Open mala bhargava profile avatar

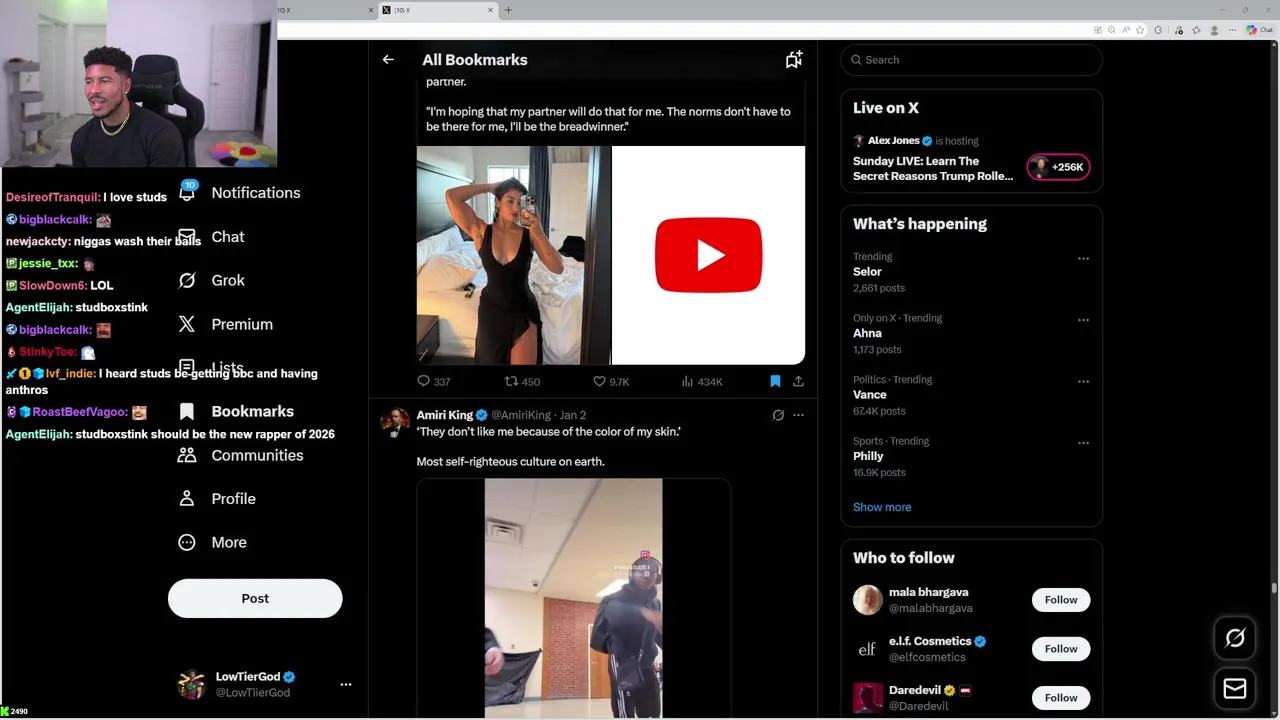[868, 600]
